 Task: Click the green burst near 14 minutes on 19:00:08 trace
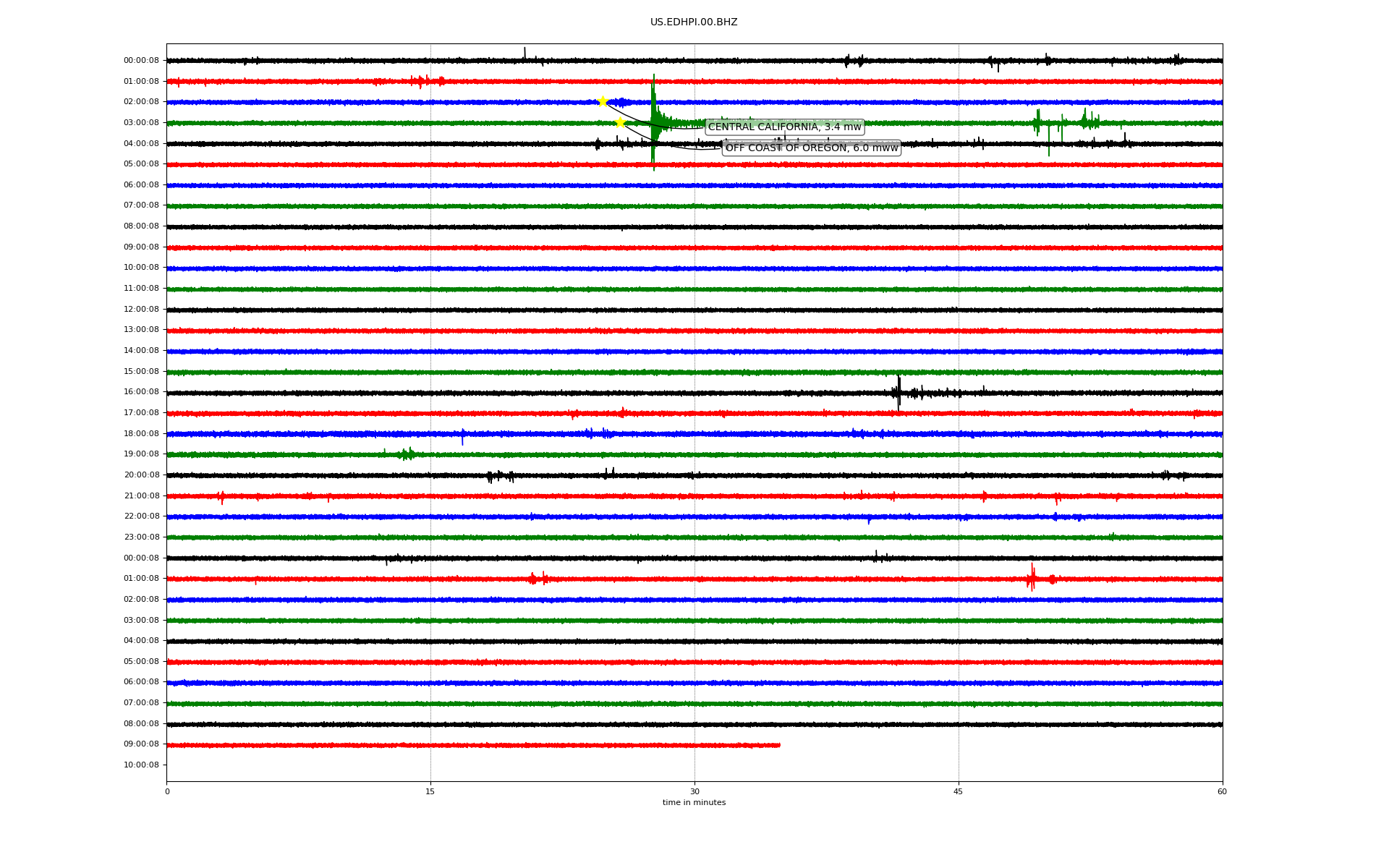click(x=407, y=454)
